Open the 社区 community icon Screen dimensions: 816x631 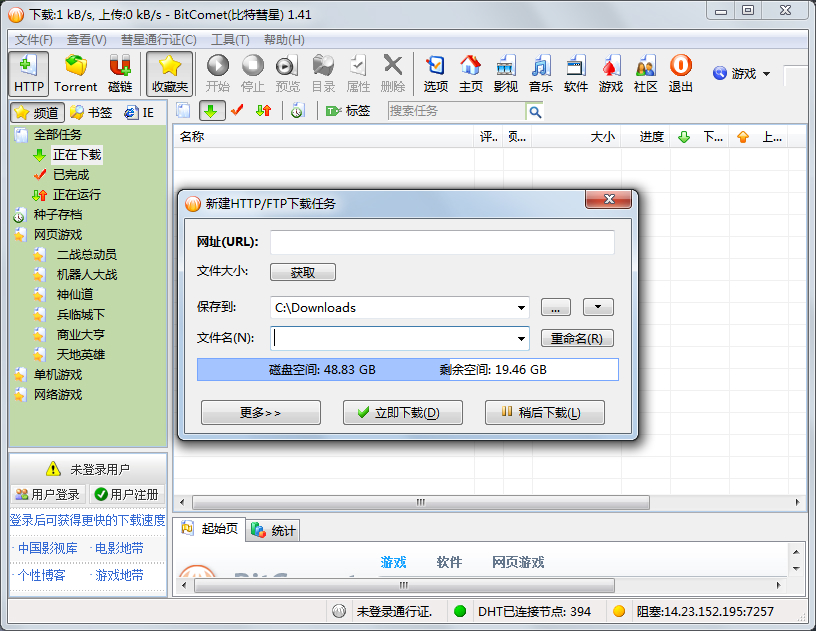646,74
